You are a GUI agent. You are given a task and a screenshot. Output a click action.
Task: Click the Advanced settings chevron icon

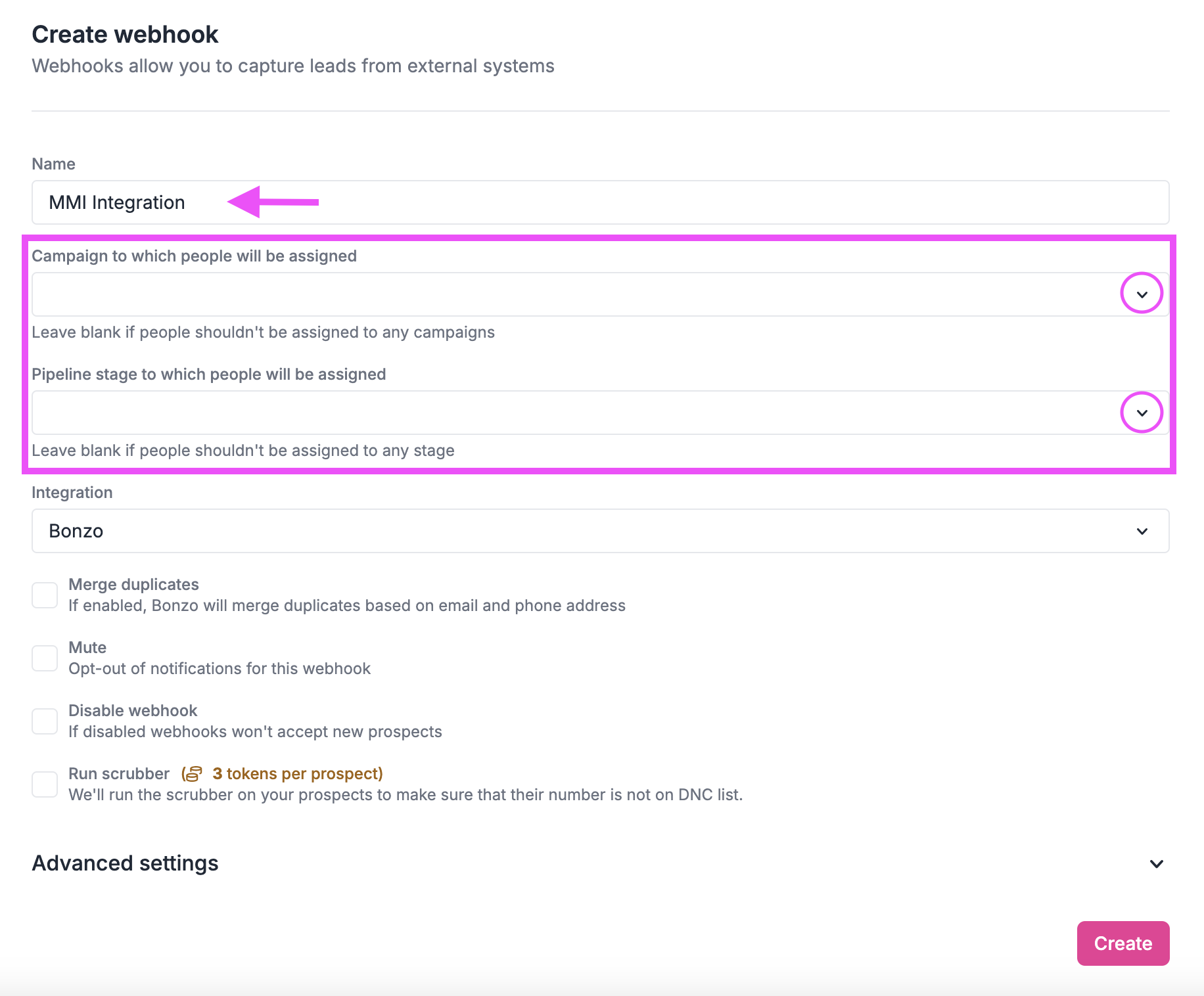pos(1157,864)
